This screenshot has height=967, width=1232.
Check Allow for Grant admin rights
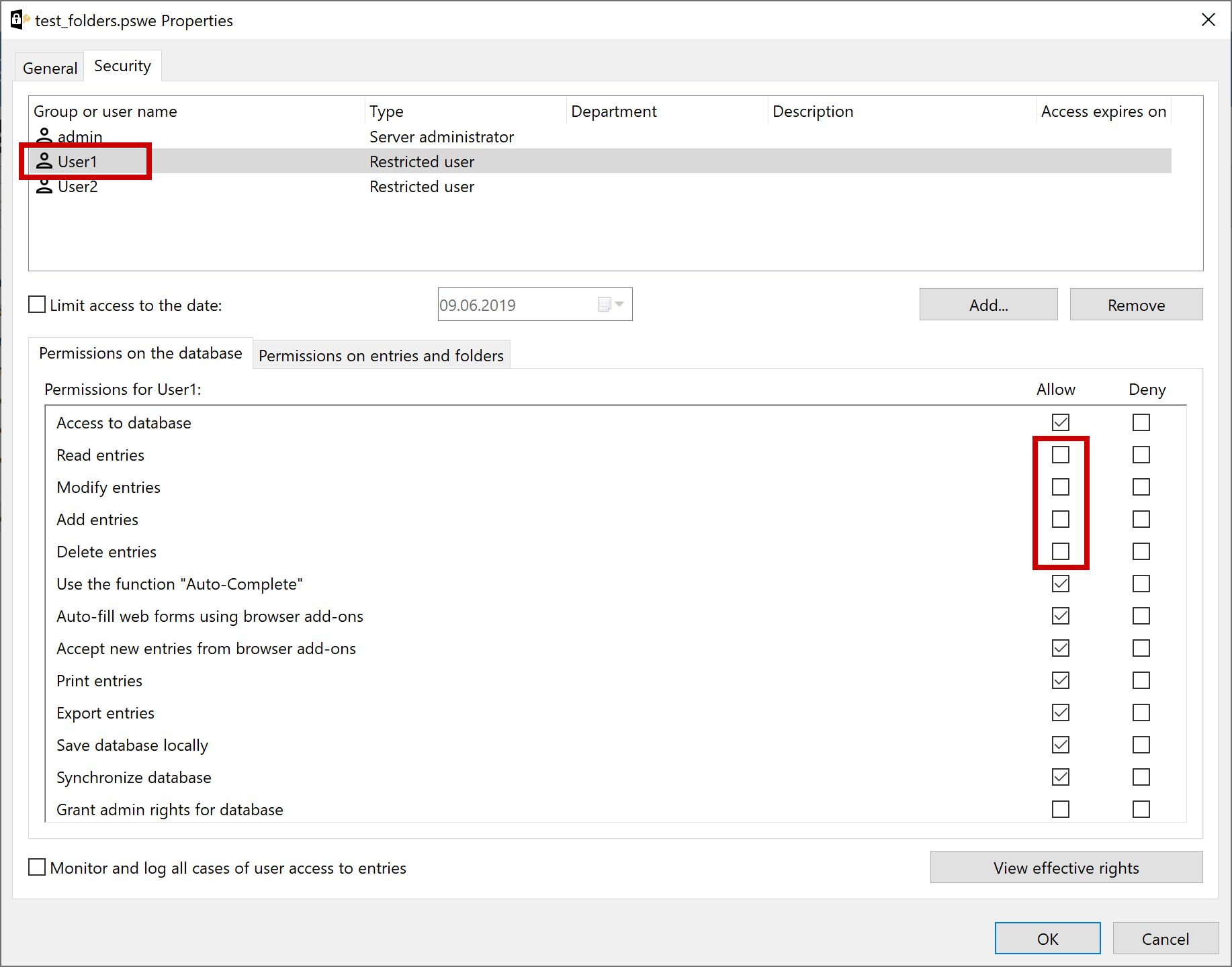[1061, 809]
